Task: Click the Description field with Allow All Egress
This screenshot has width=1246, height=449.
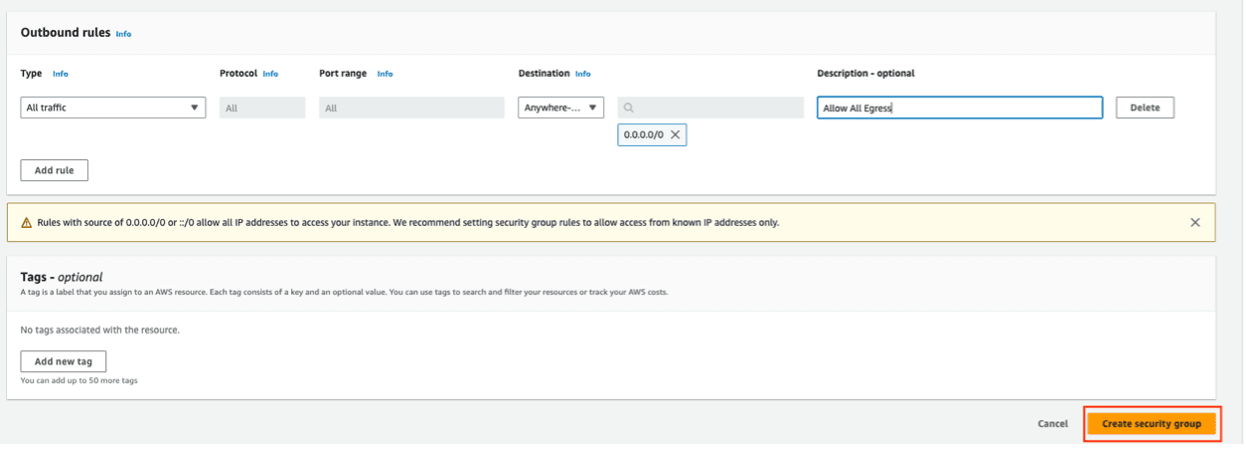Action: (x=959, y=108)
